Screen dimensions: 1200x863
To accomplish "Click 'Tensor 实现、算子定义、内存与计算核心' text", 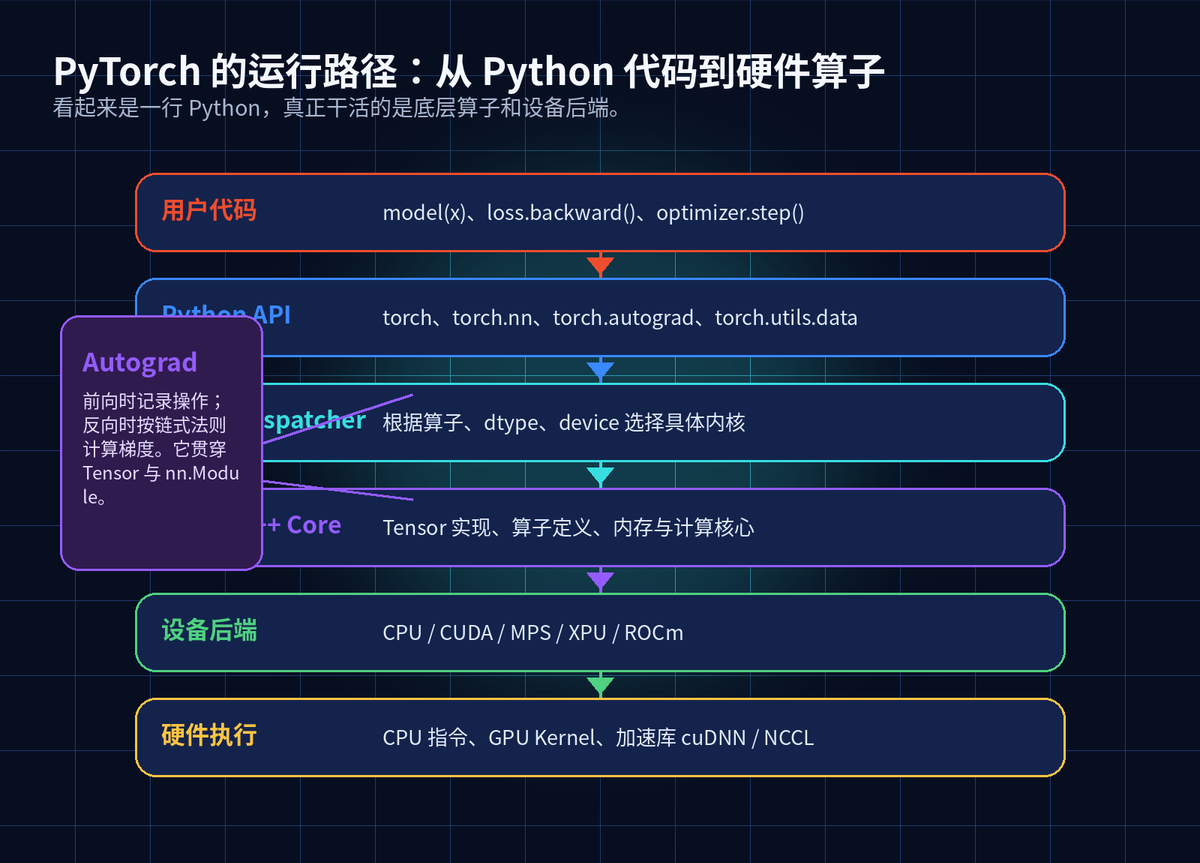I will click(568, 528).
